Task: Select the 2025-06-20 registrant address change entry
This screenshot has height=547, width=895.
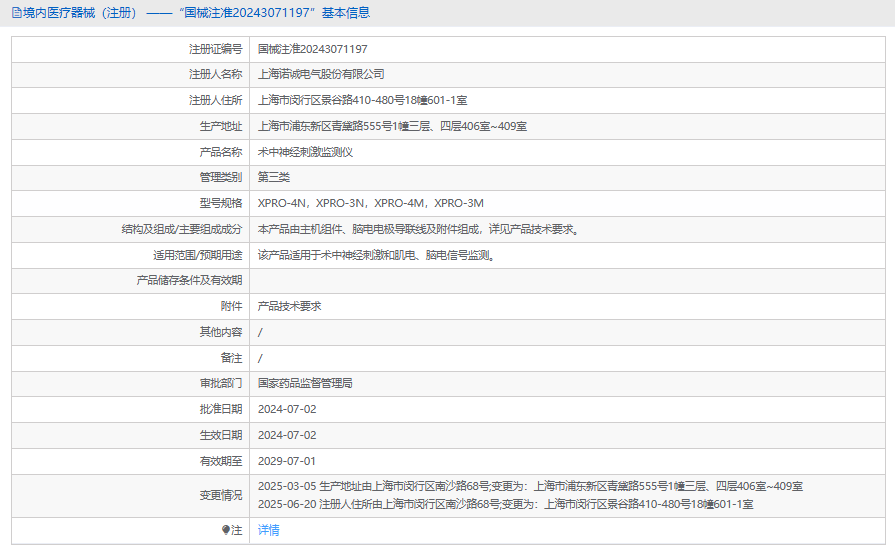Action: click(506, 504)
